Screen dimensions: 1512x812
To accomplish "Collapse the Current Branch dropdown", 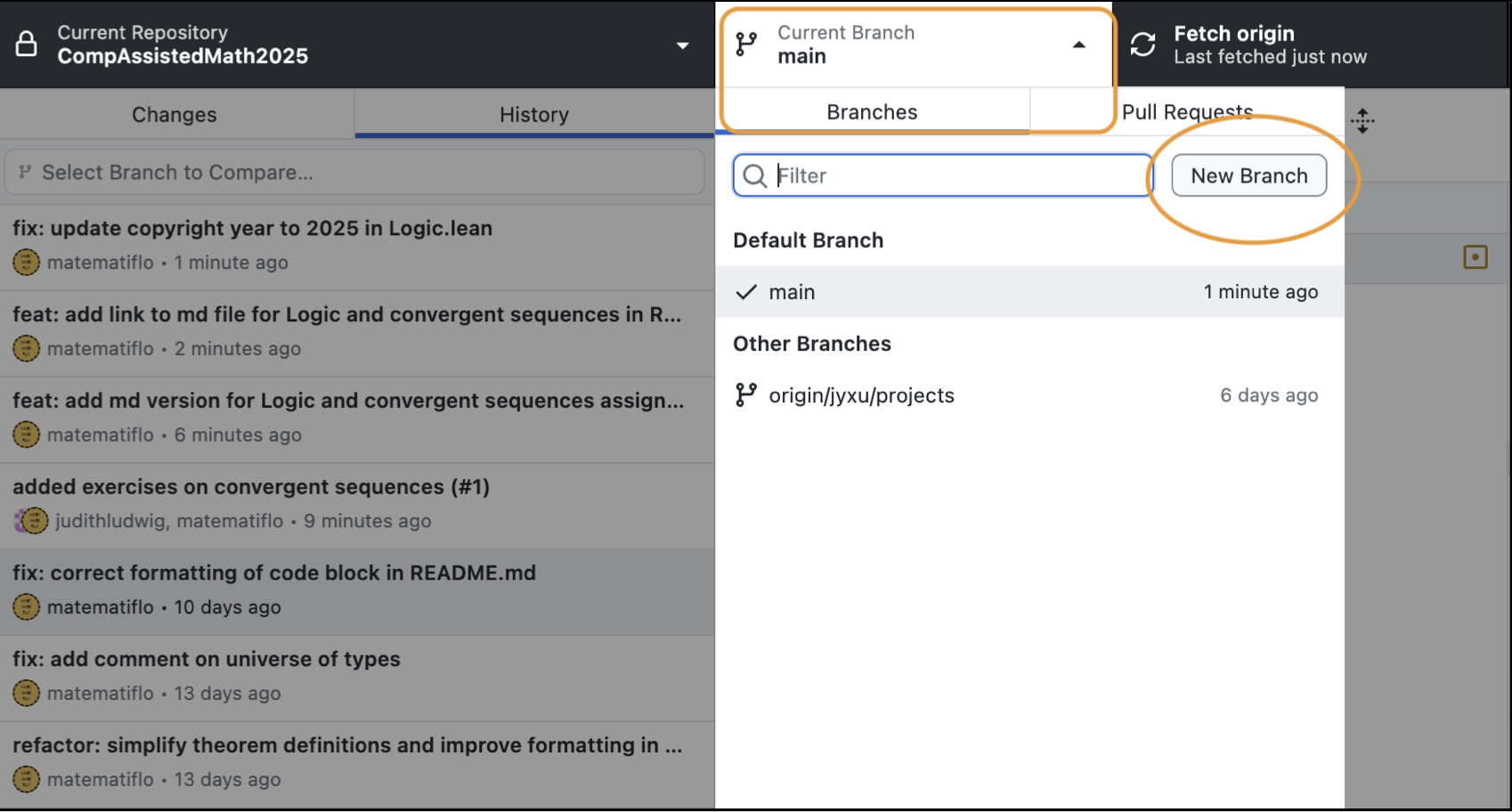I will 1078,45.
